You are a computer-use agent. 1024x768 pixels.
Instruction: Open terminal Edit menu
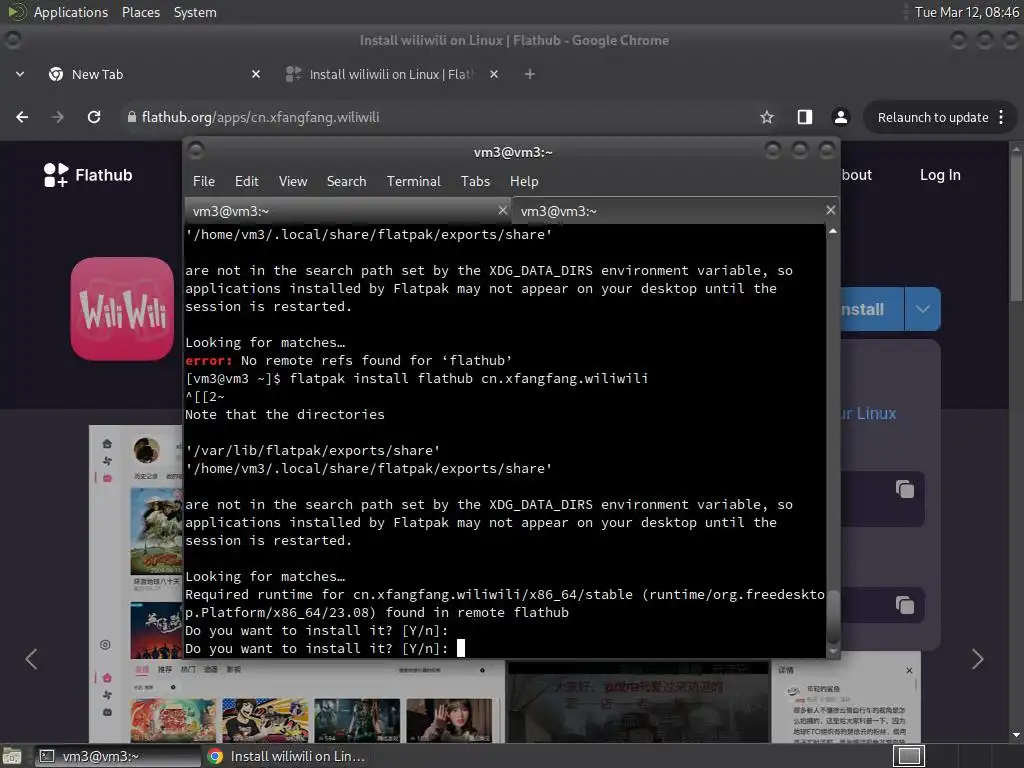[246, 182]
